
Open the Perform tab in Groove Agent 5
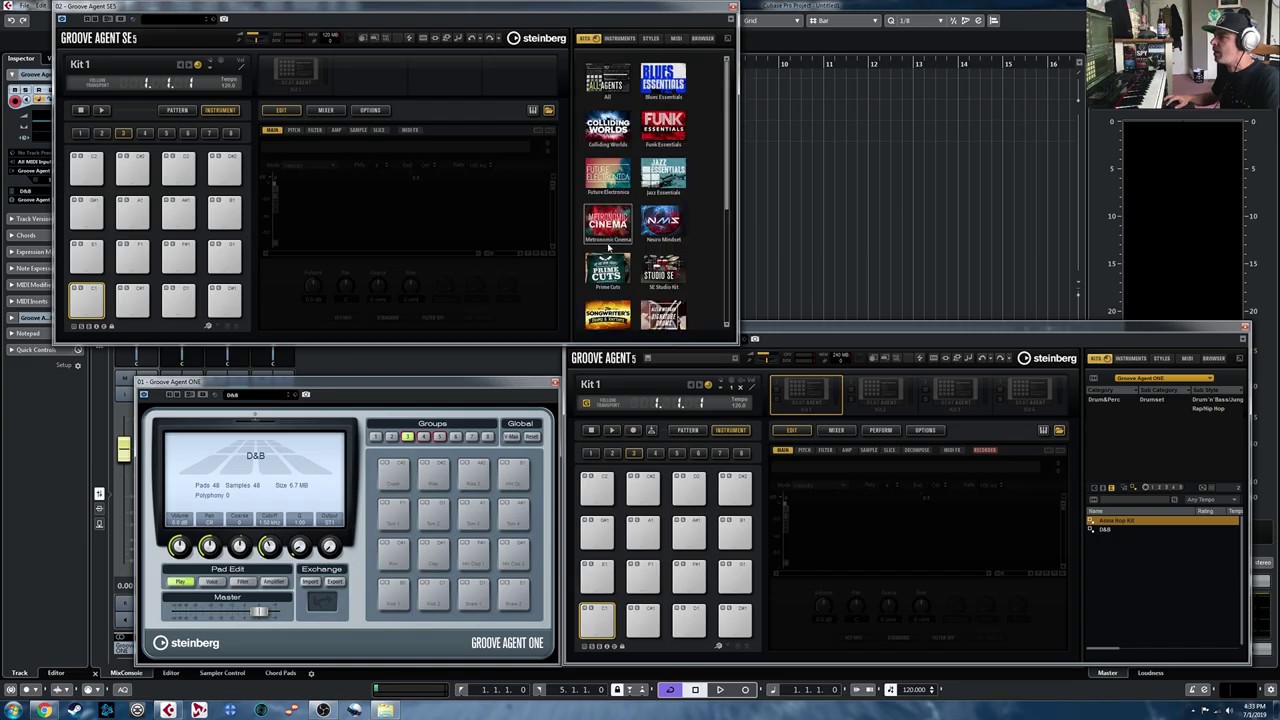pos(880,430)
